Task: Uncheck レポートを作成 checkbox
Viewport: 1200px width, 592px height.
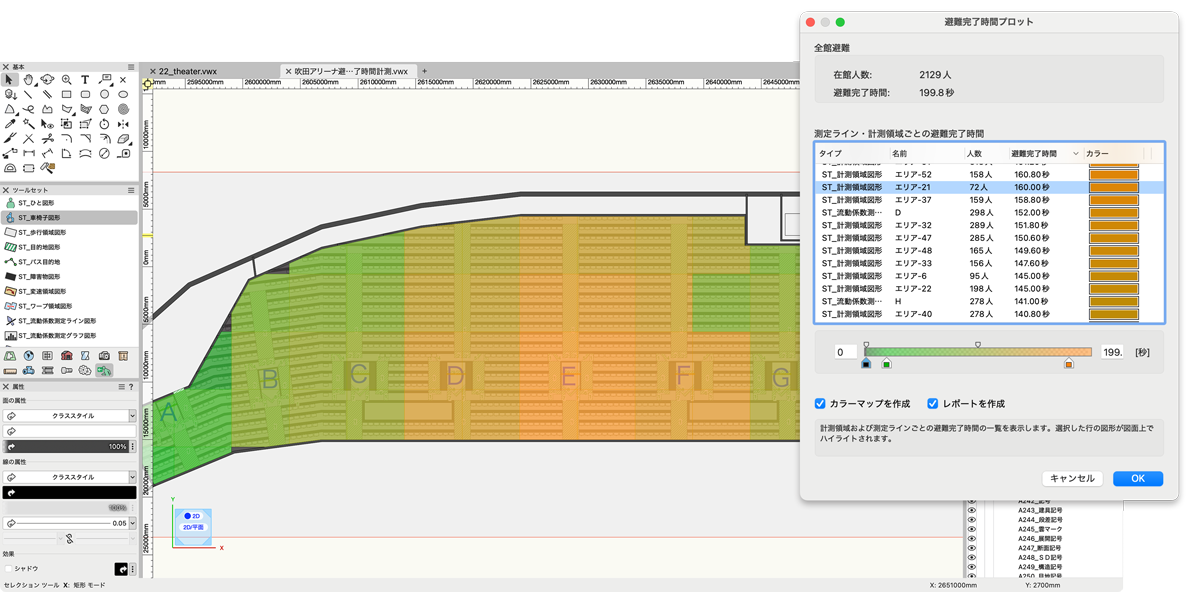Action: tap(933, 404)
